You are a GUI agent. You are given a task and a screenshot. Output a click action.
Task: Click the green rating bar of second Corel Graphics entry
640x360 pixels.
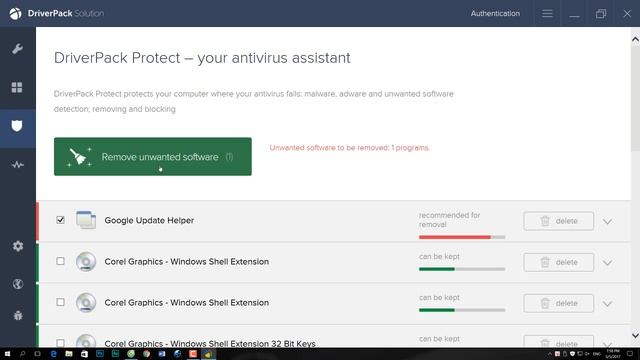(462, 310)
